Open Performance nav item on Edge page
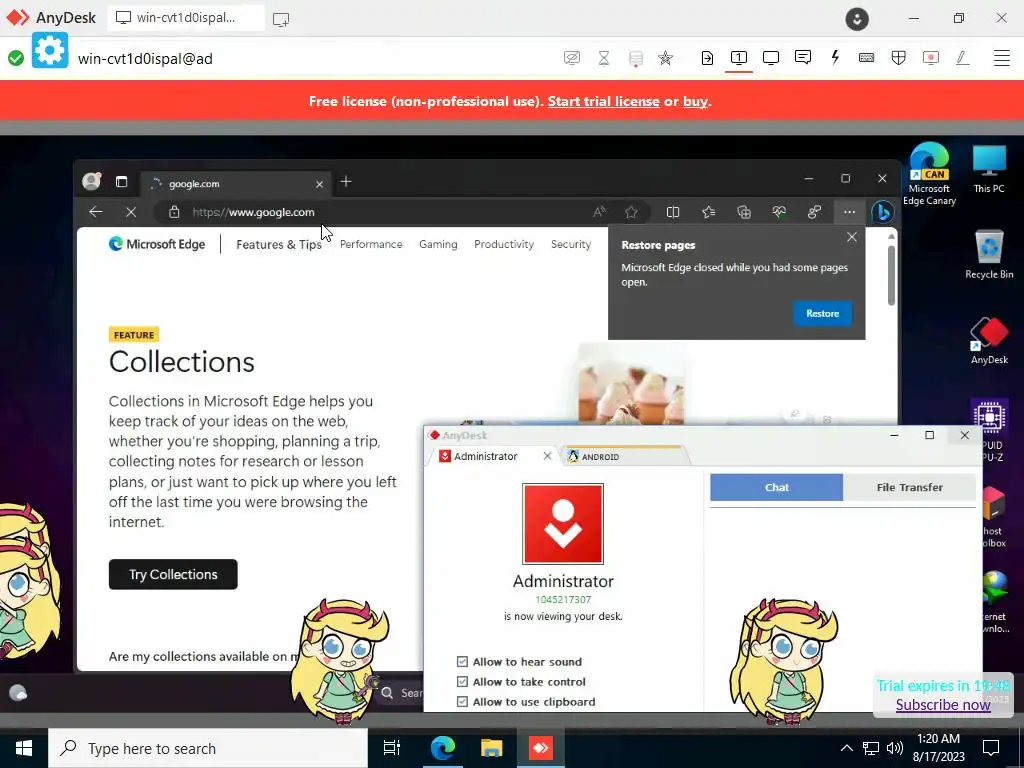Screen dimensions: 1024x768 371,244
